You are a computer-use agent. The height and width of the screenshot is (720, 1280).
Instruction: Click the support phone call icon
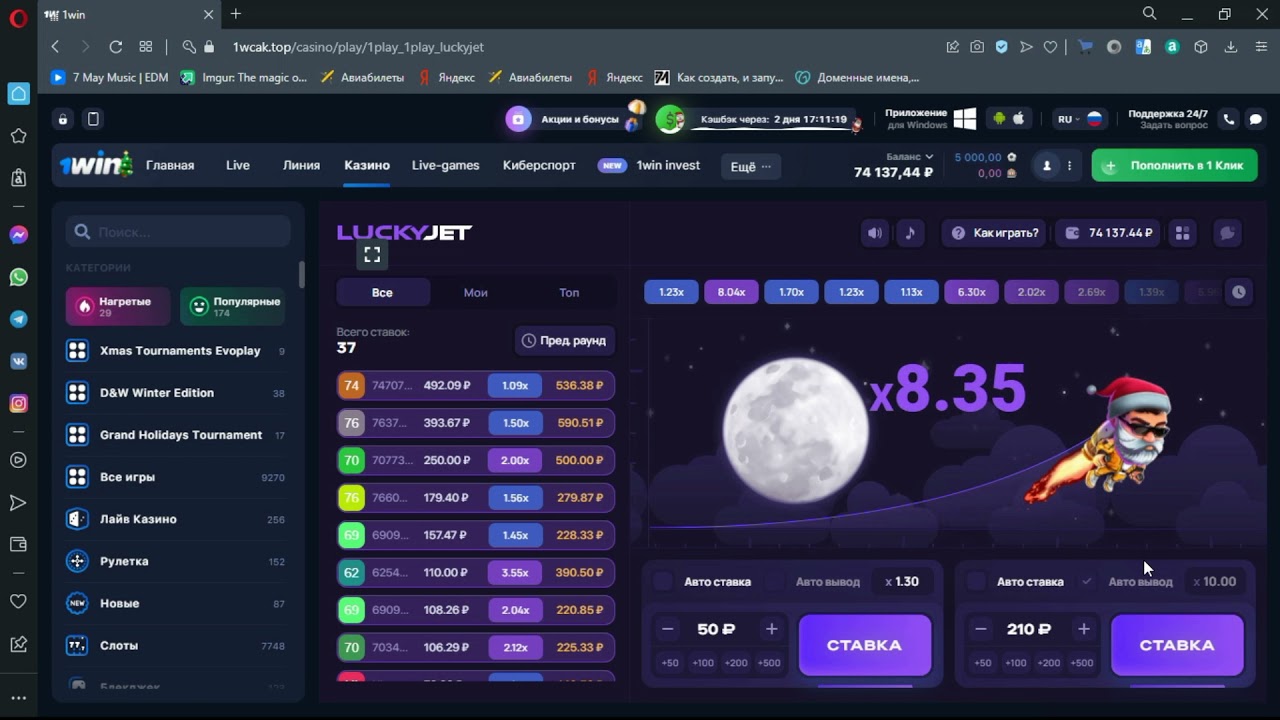point(1228,119)
